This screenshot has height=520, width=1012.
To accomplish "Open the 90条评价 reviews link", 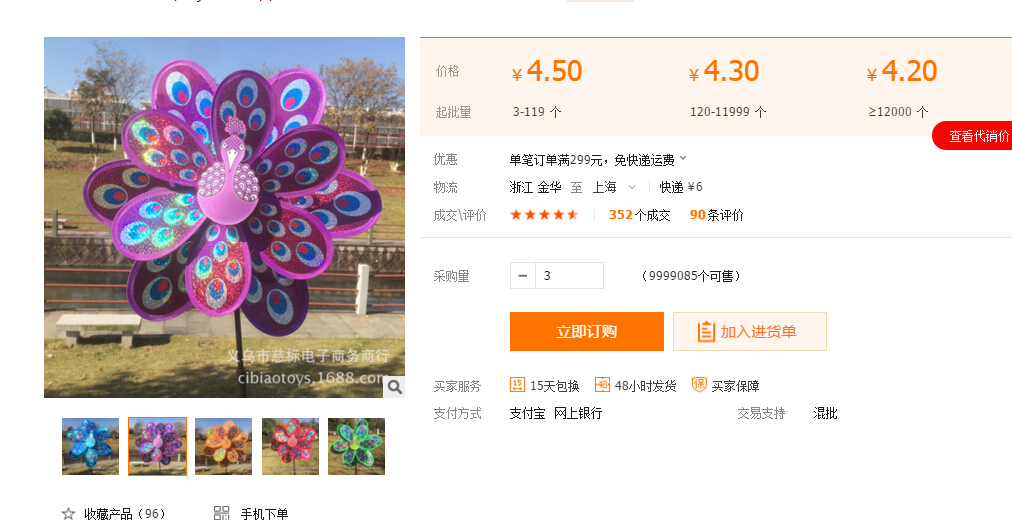I will 716,215.
